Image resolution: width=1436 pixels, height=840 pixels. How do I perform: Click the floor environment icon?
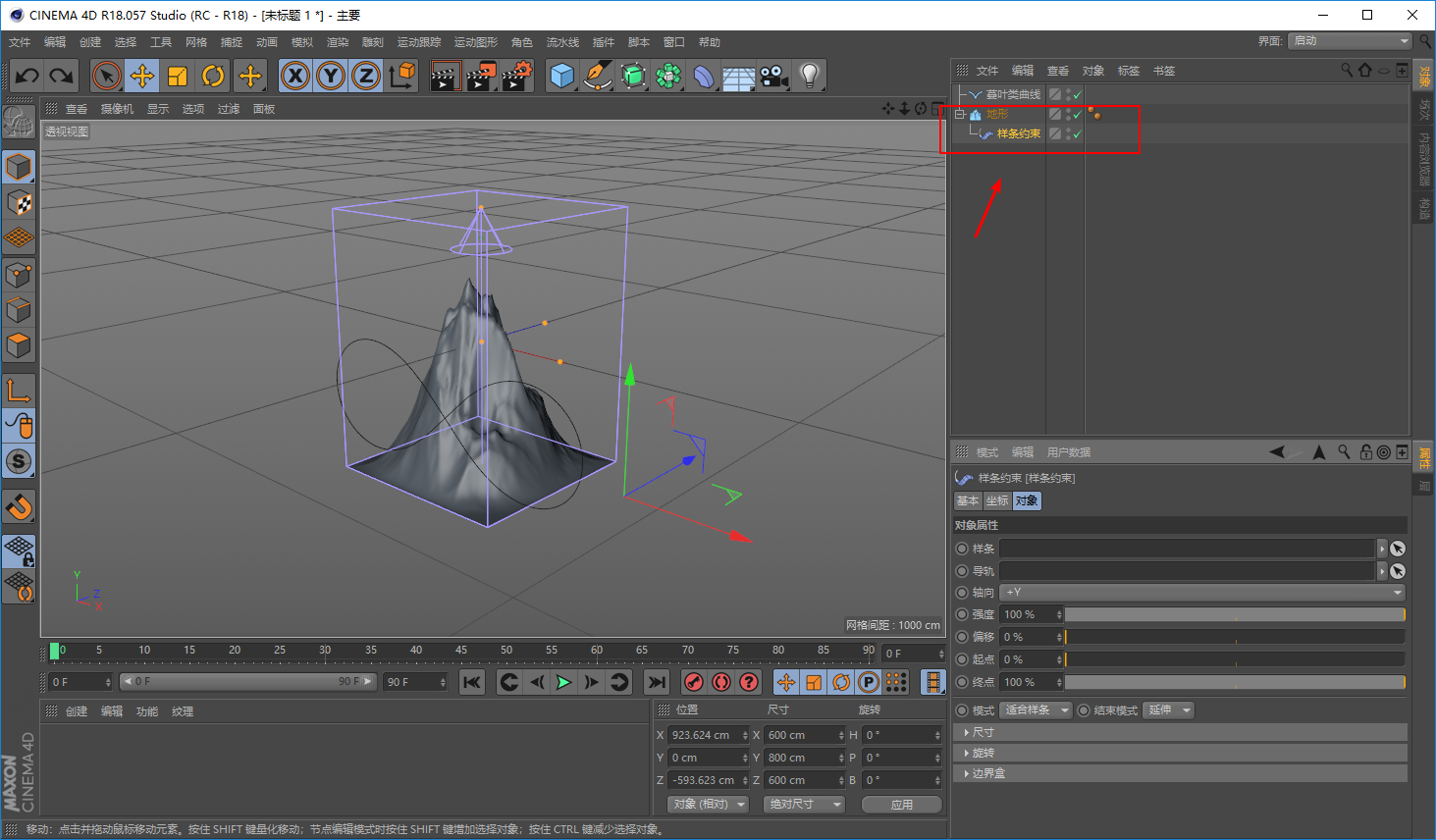(x=738, y=76)
